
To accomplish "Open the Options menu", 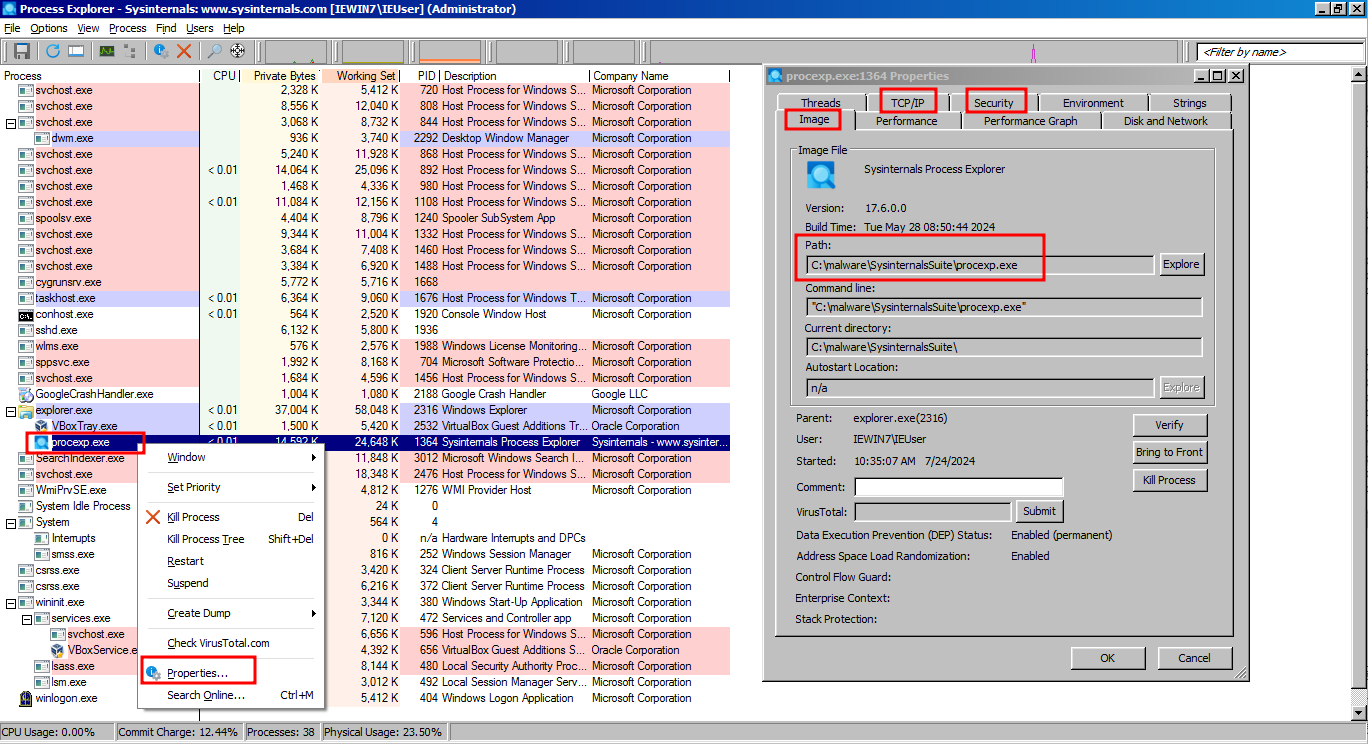I will 49,28.
